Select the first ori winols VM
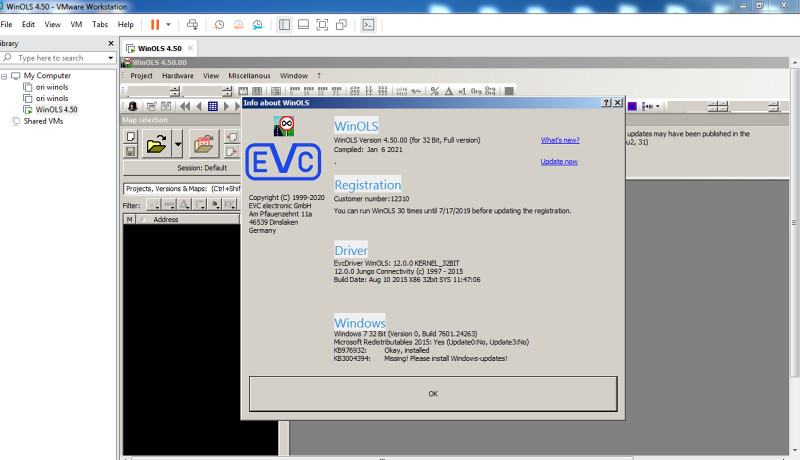800x460 pixels. 52,87
